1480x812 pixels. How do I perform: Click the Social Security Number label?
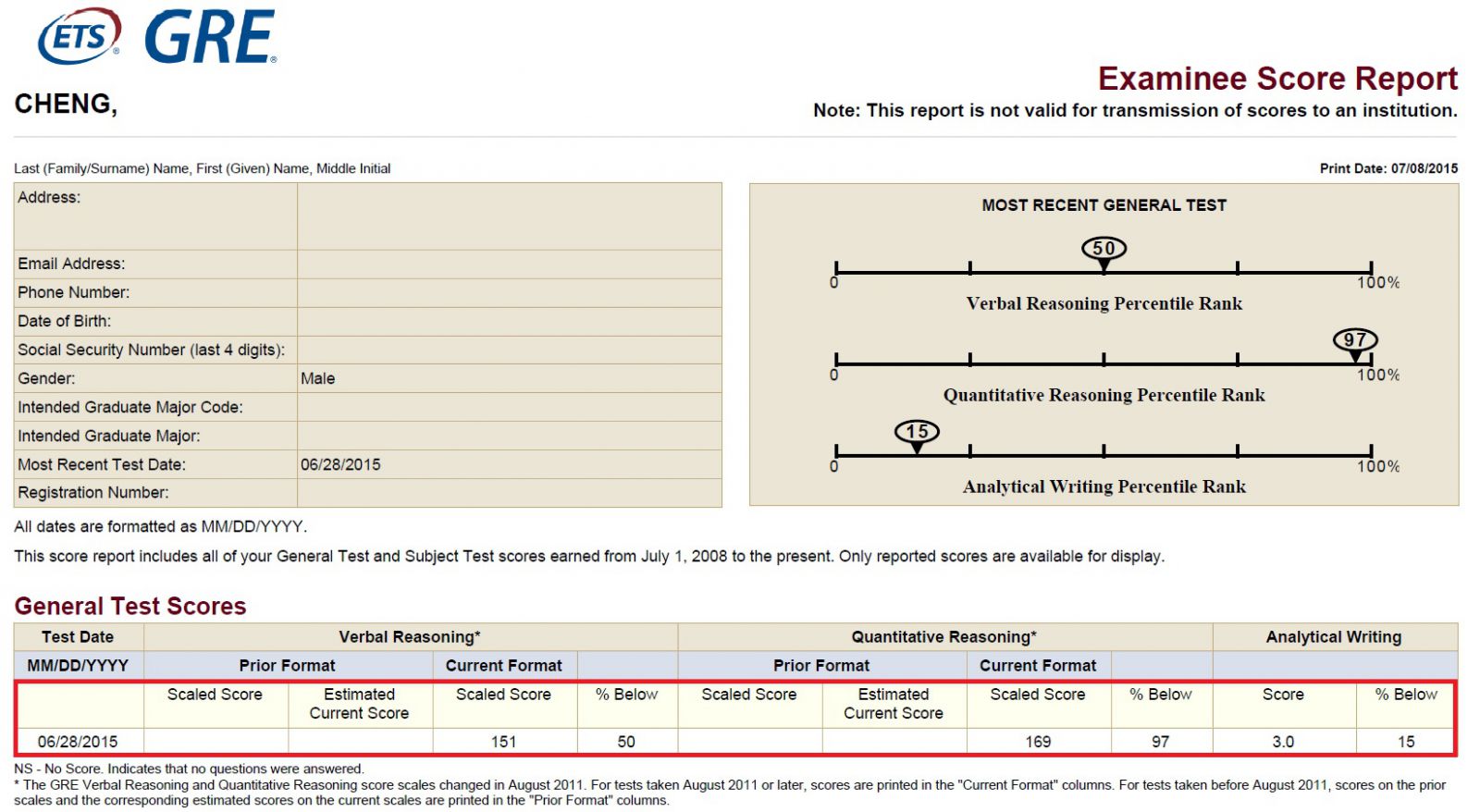coord(152,350)
